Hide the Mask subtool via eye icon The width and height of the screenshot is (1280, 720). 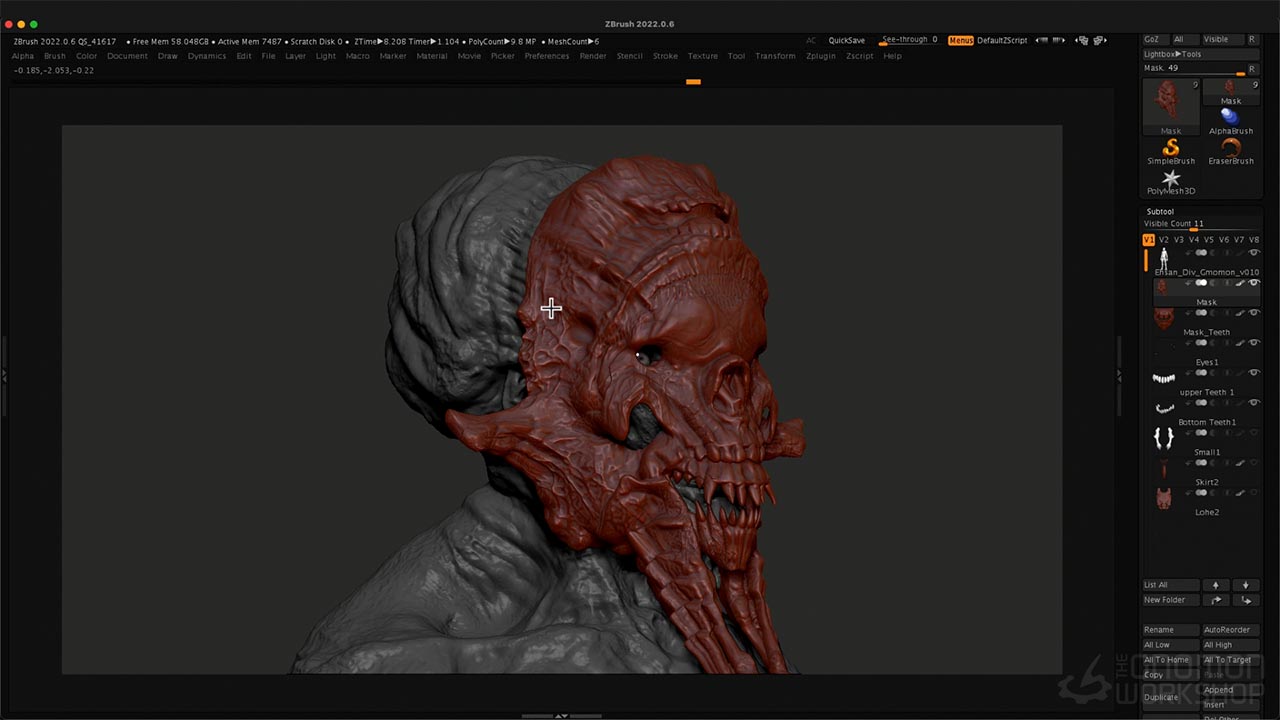point(1254,283)
